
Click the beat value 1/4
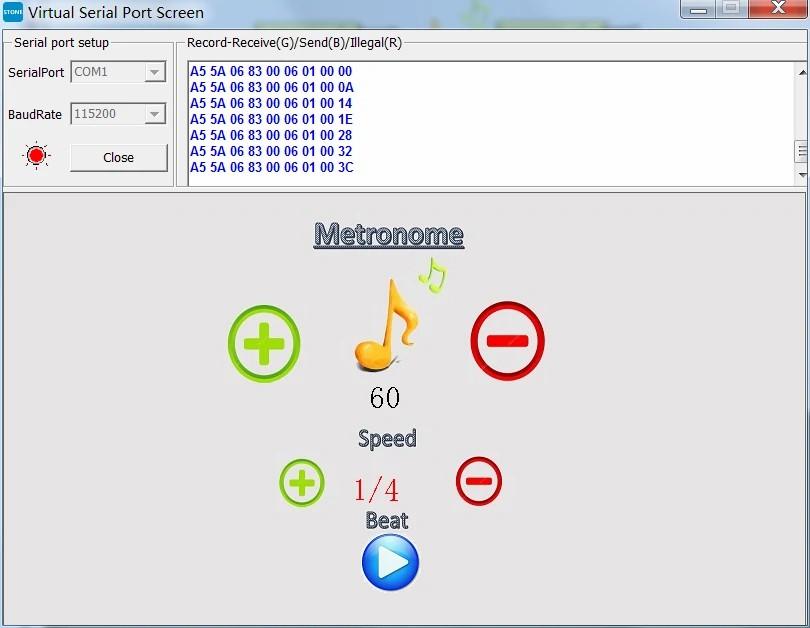pos(376,490)
